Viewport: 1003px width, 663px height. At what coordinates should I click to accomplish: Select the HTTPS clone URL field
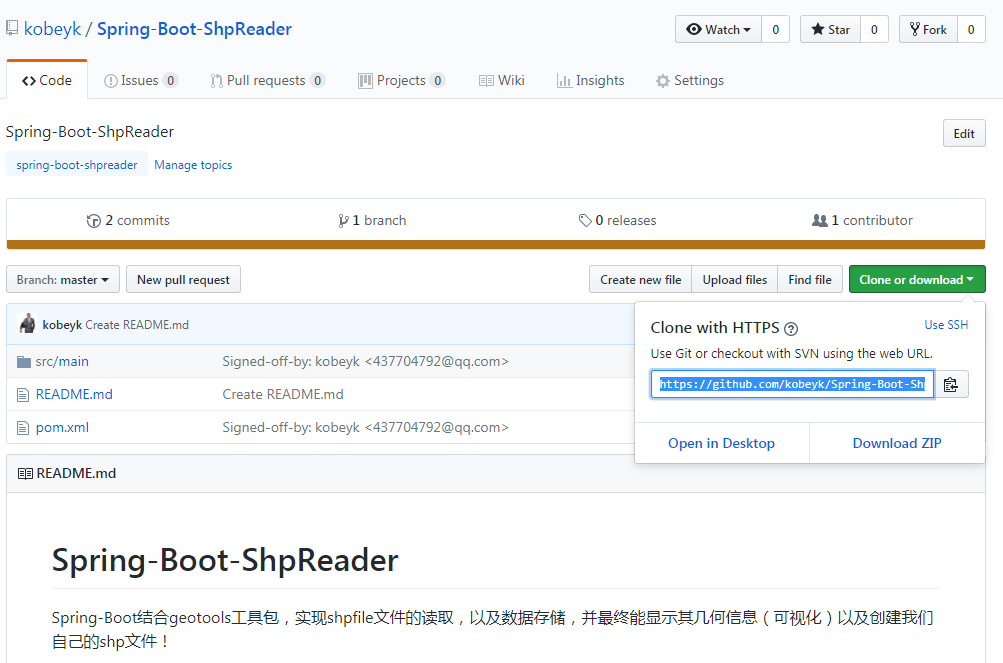pyautogui.click(x=792, y=384)
